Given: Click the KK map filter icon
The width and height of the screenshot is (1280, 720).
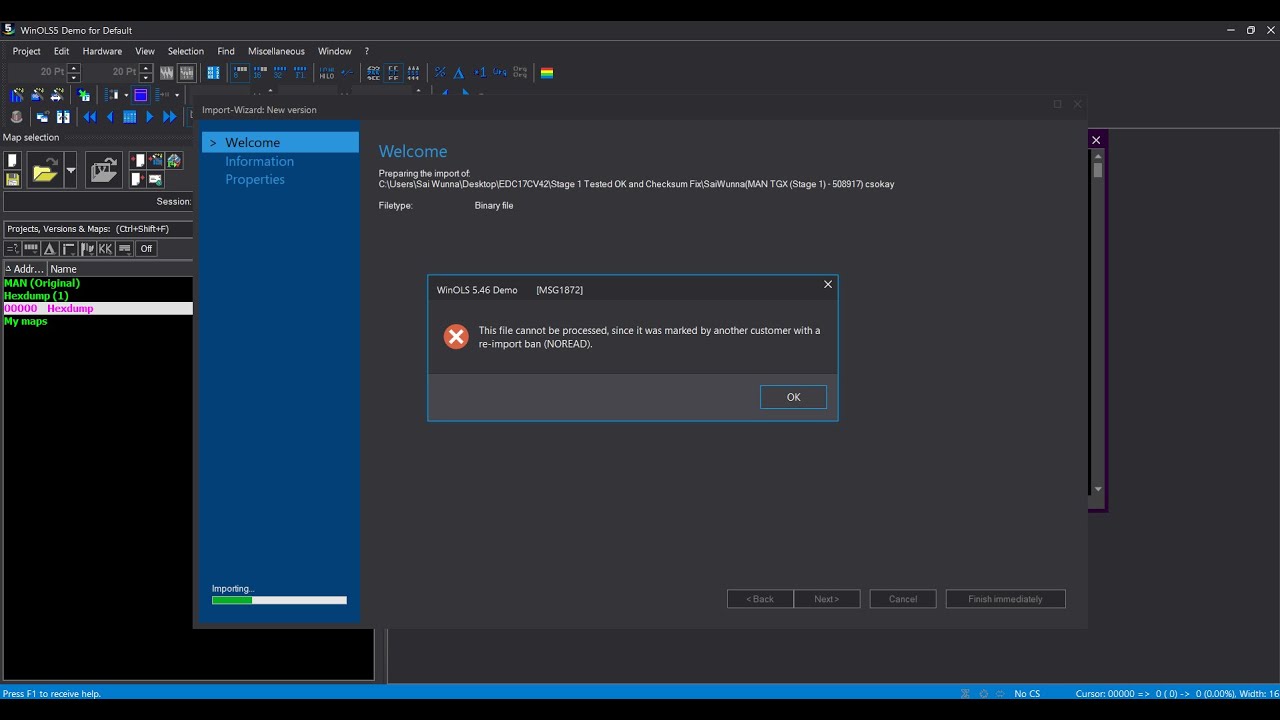Looking at the screenshot, I should (x=105, y=249).
